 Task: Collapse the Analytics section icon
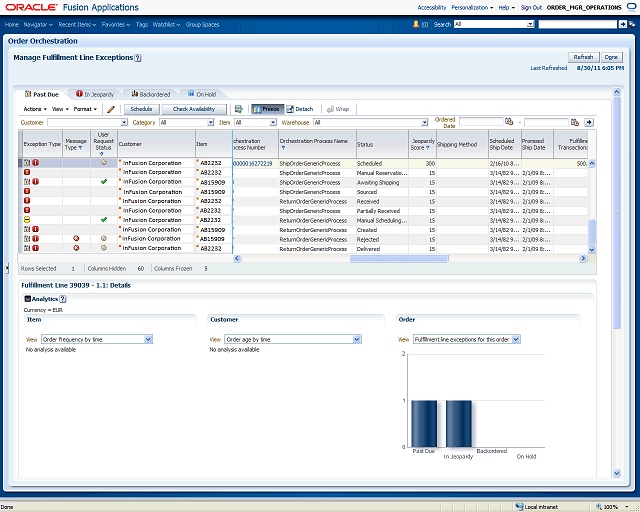coord(27,299)
